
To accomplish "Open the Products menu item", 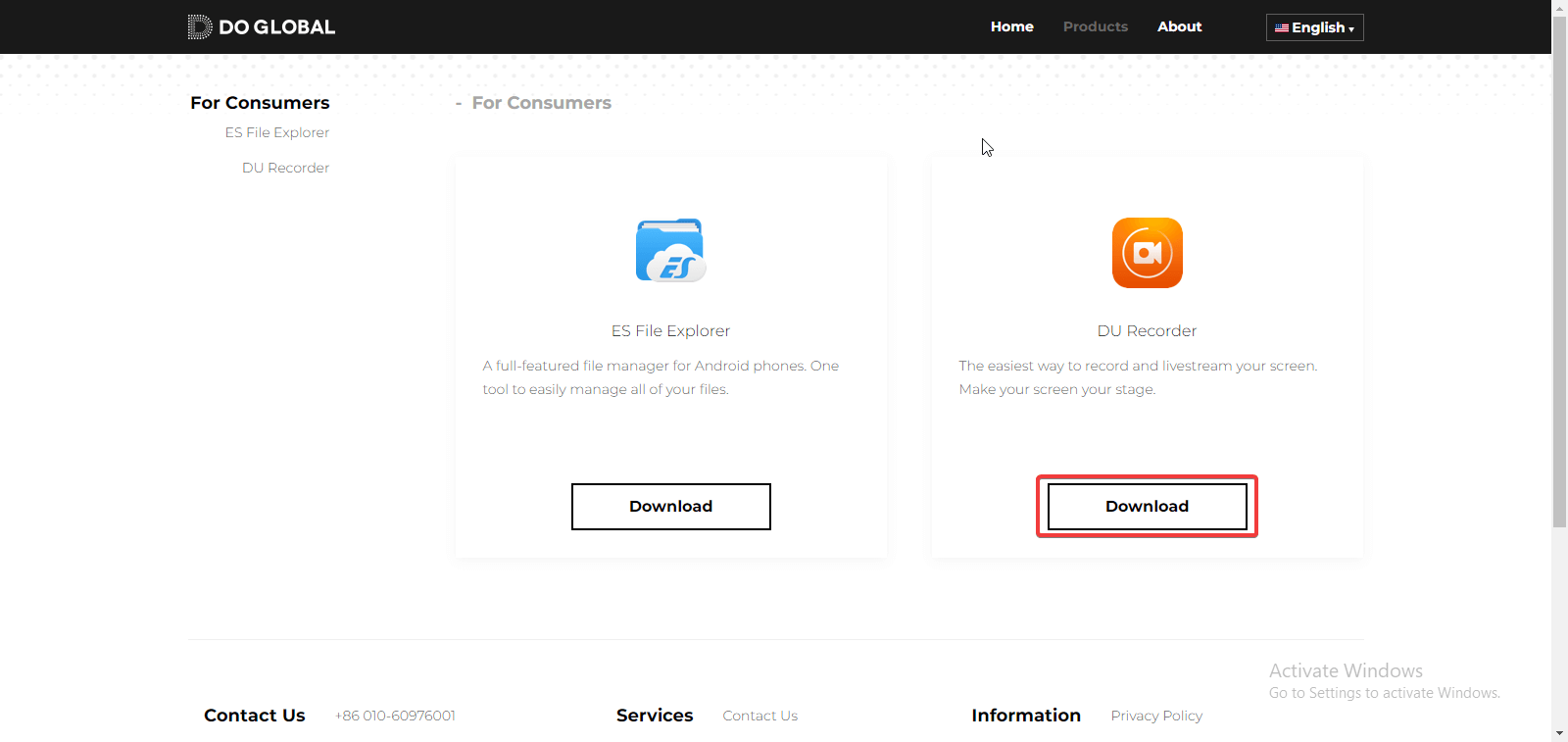I will [1095, 26].
